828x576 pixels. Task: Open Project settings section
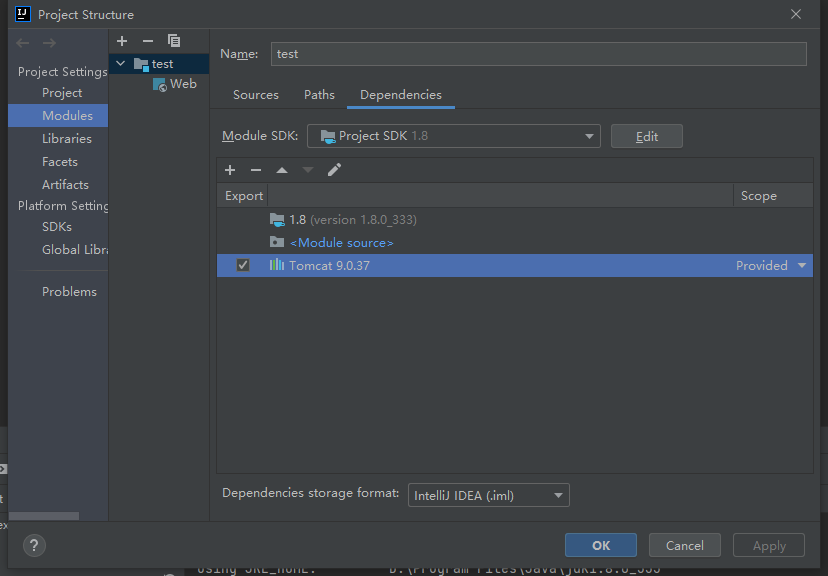click(62, 93)
